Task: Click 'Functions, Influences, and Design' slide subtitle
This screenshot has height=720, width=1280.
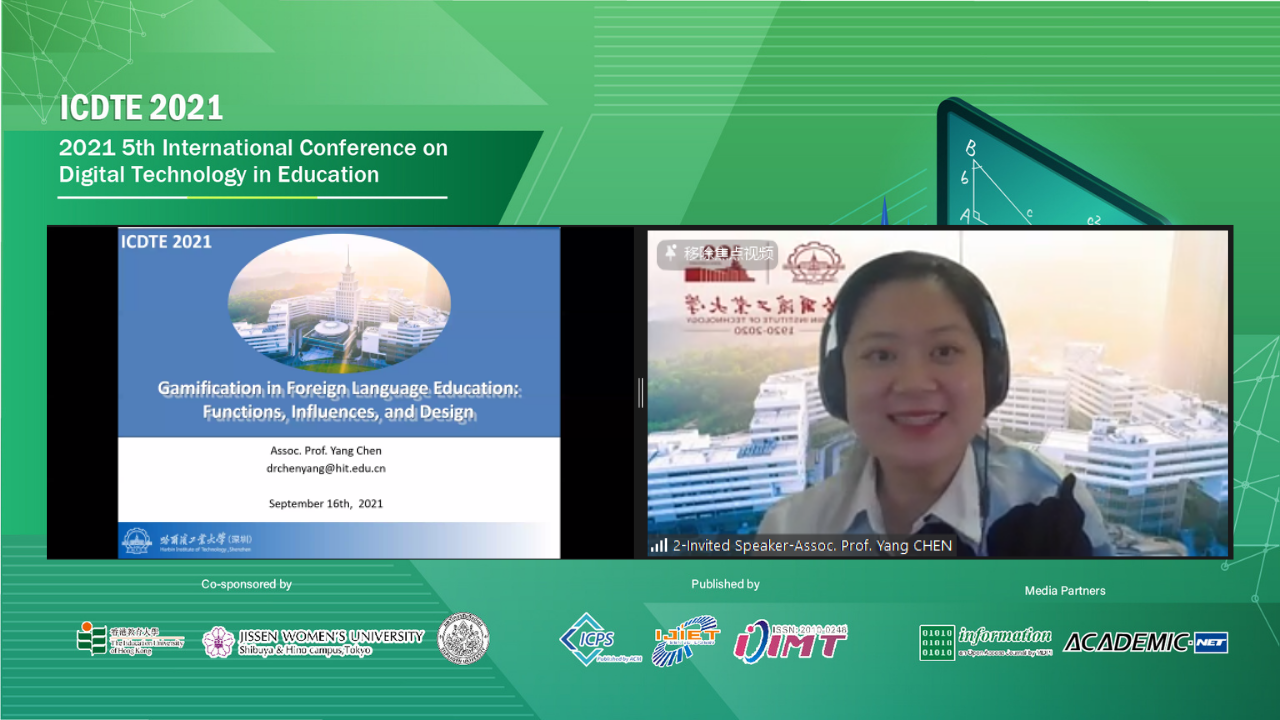Action: click(339, 412)
